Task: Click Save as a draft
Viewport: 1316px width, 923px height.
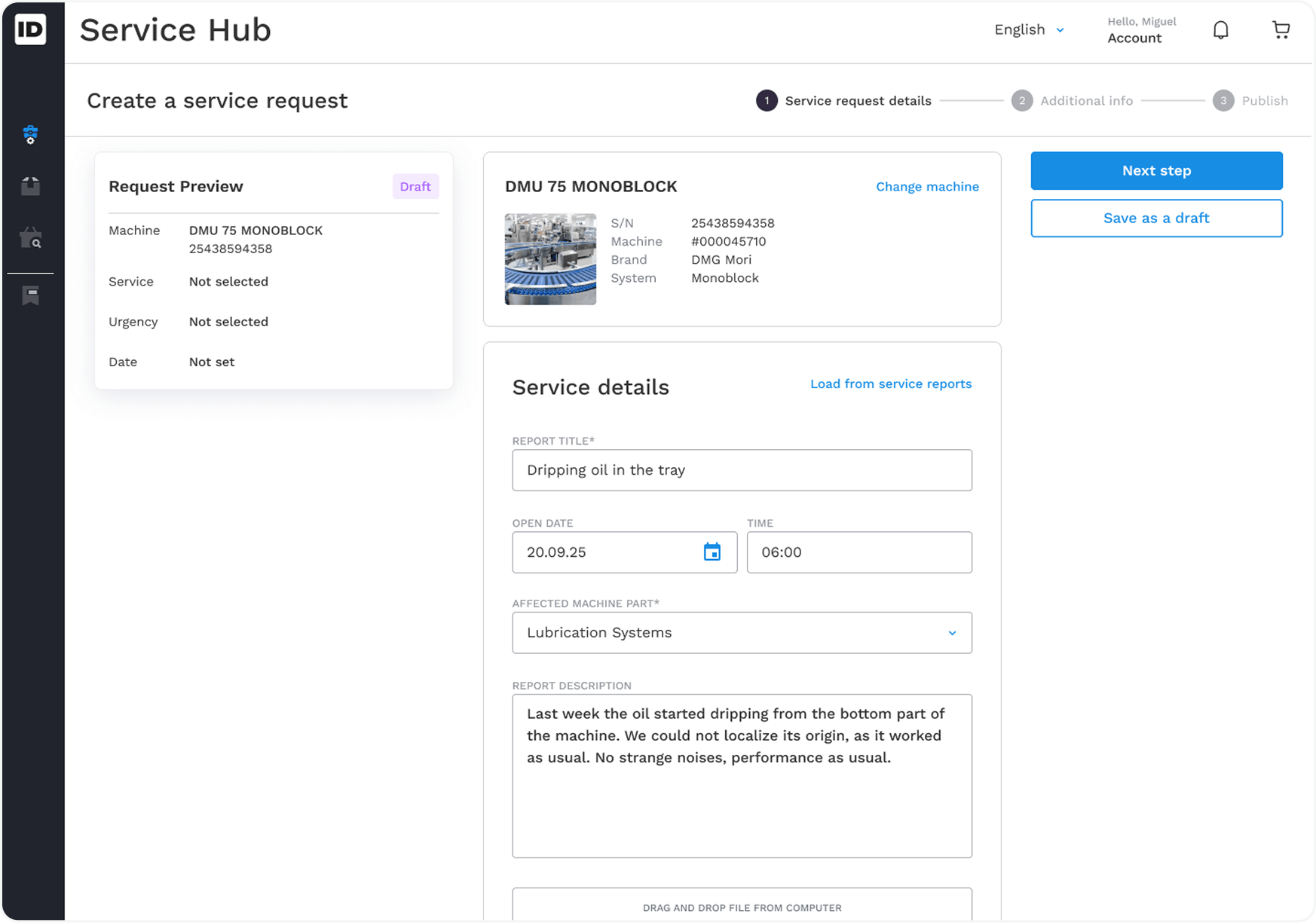Action: (x=1156, y=219)
